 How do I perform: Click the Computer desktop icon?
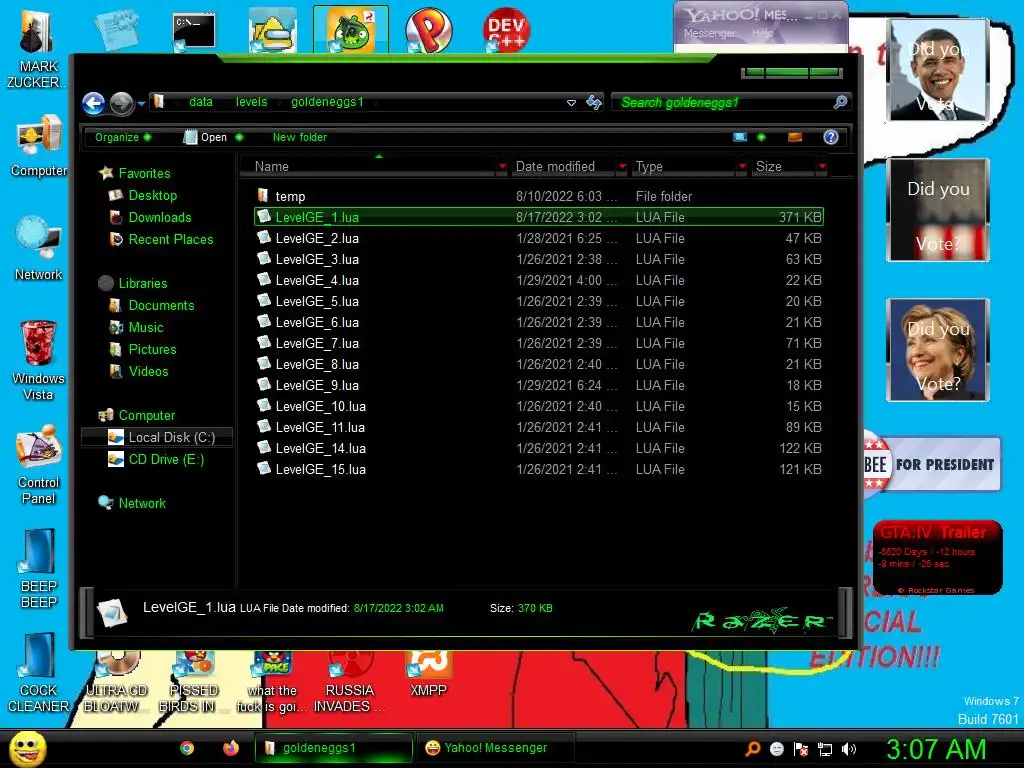click(x=39, y=146)
